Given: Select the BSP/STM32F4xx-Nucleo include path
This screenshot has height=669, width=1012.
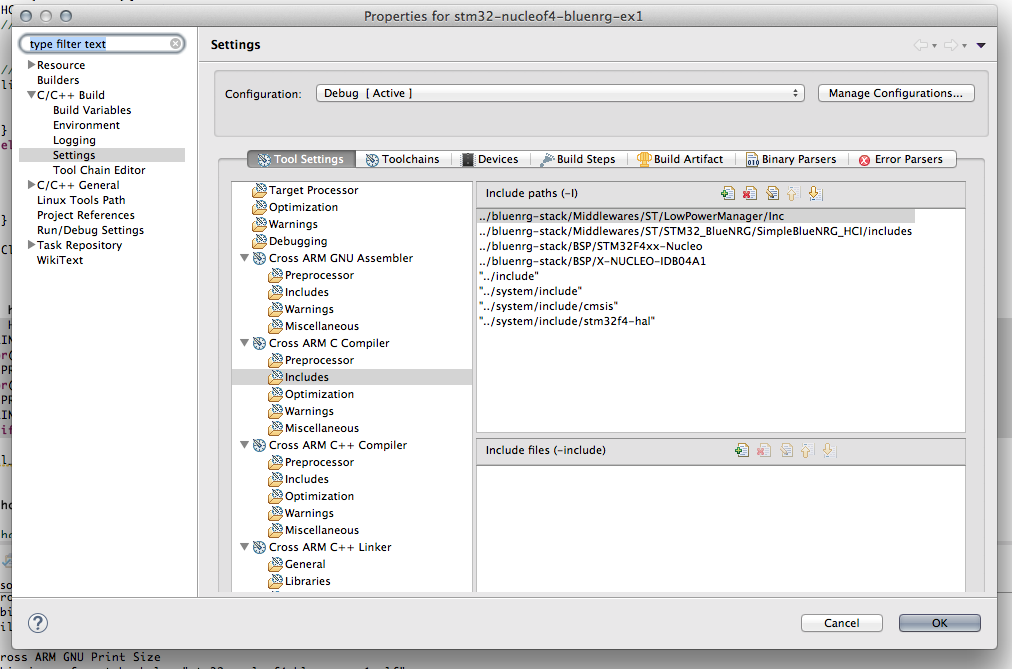Looking at the screenshot, I should pyautogui.click(x=591, y=246).
